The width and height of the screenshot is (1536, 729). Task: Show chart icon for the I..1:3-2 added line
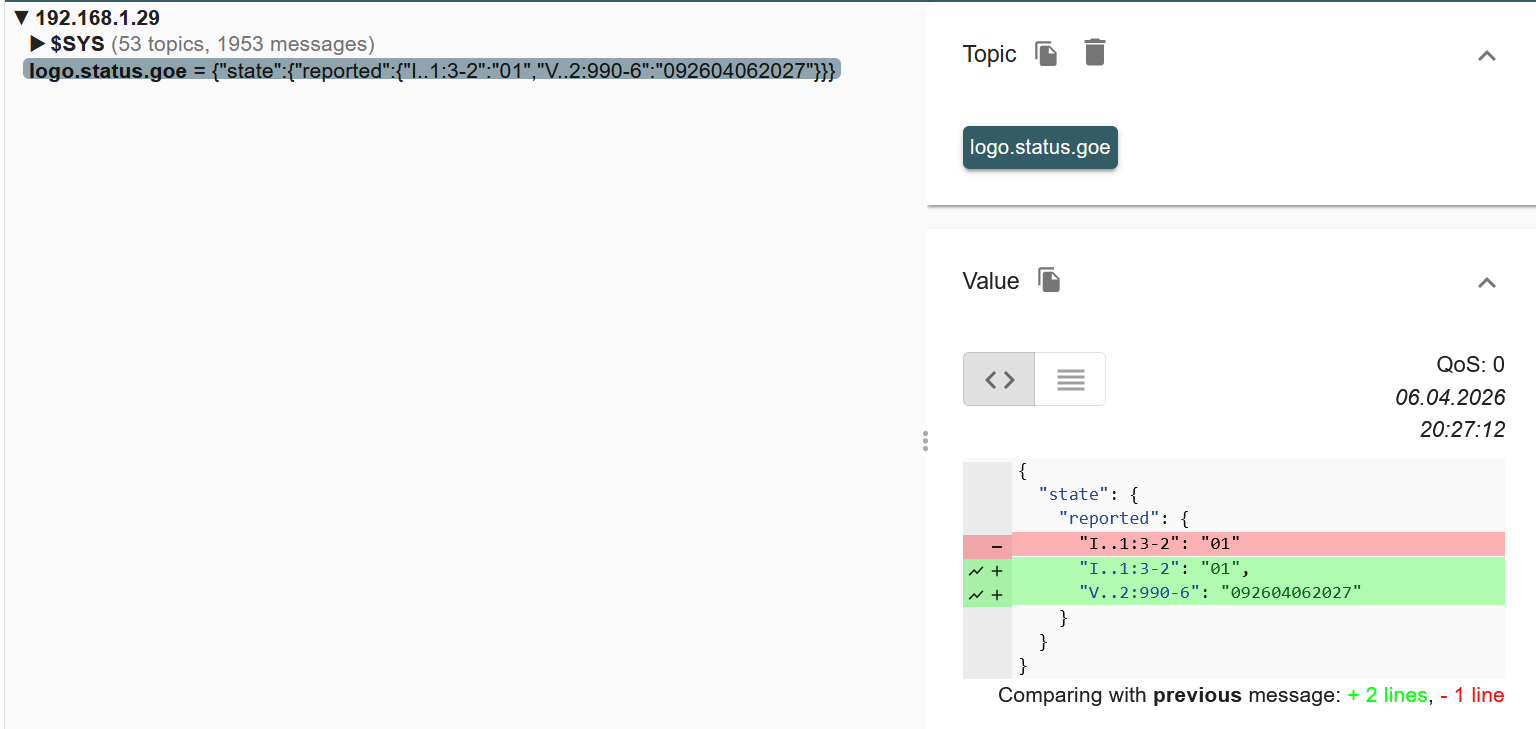pyautogui.click(x=976, y=570)
